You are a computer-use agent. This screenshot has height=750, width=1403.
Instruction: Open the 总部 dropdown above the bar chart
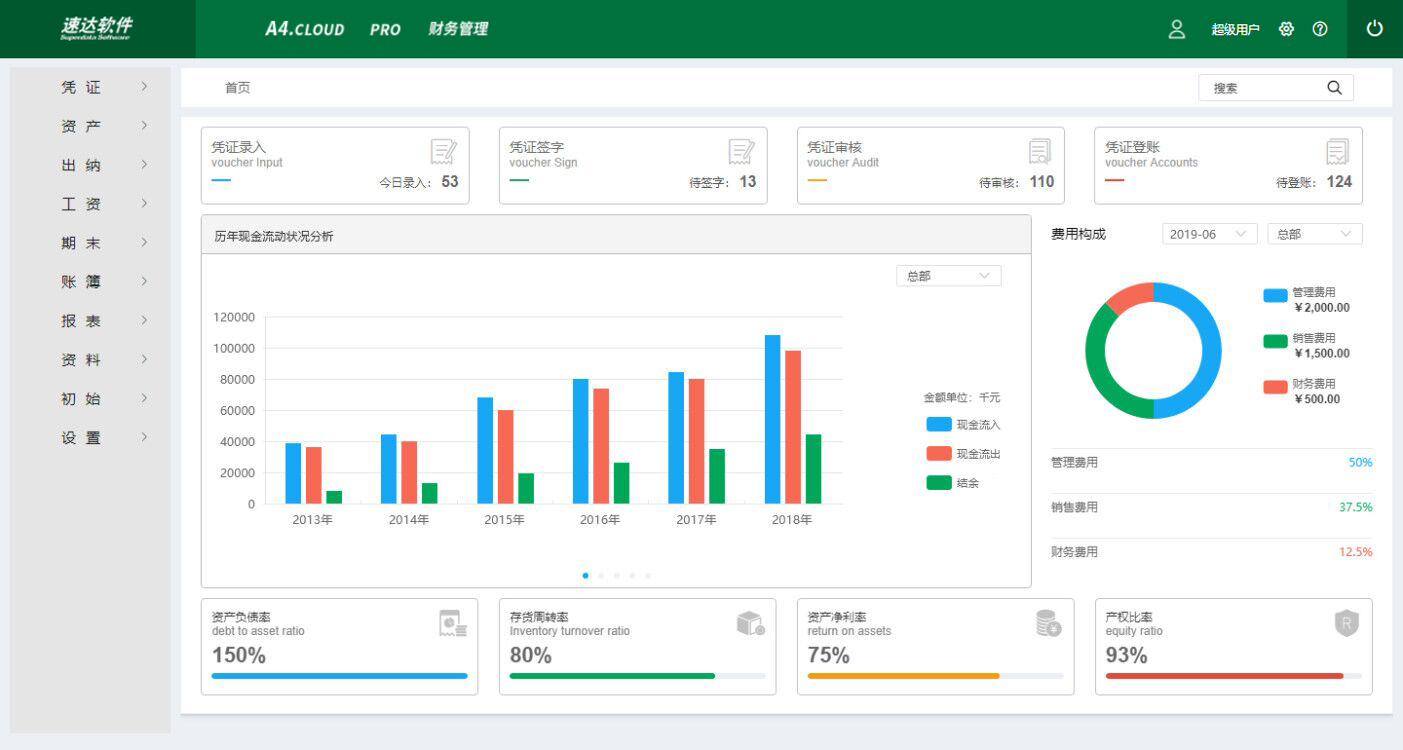947,275
